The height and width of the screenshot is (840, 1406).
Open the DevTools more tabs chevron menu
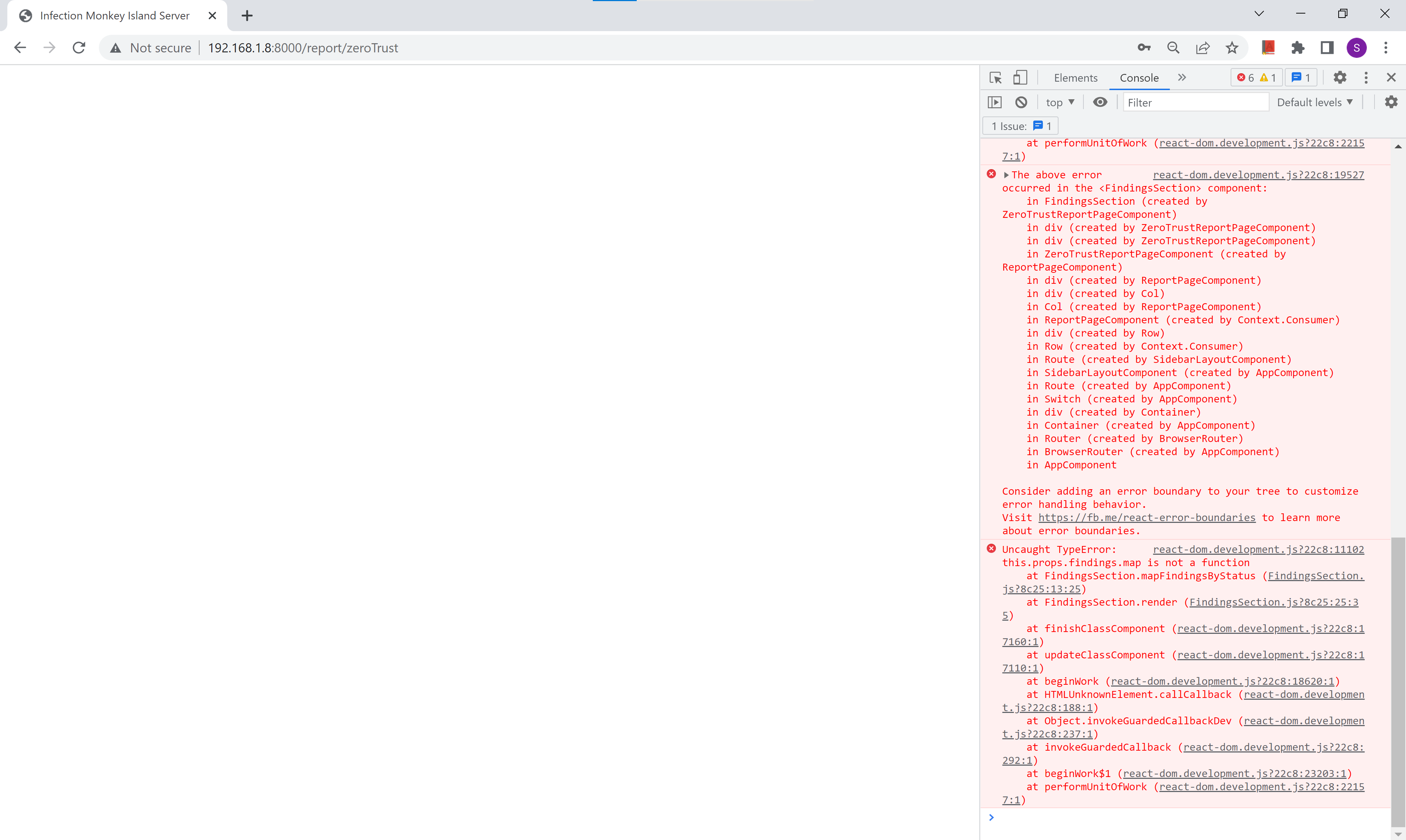point(1182,78)
